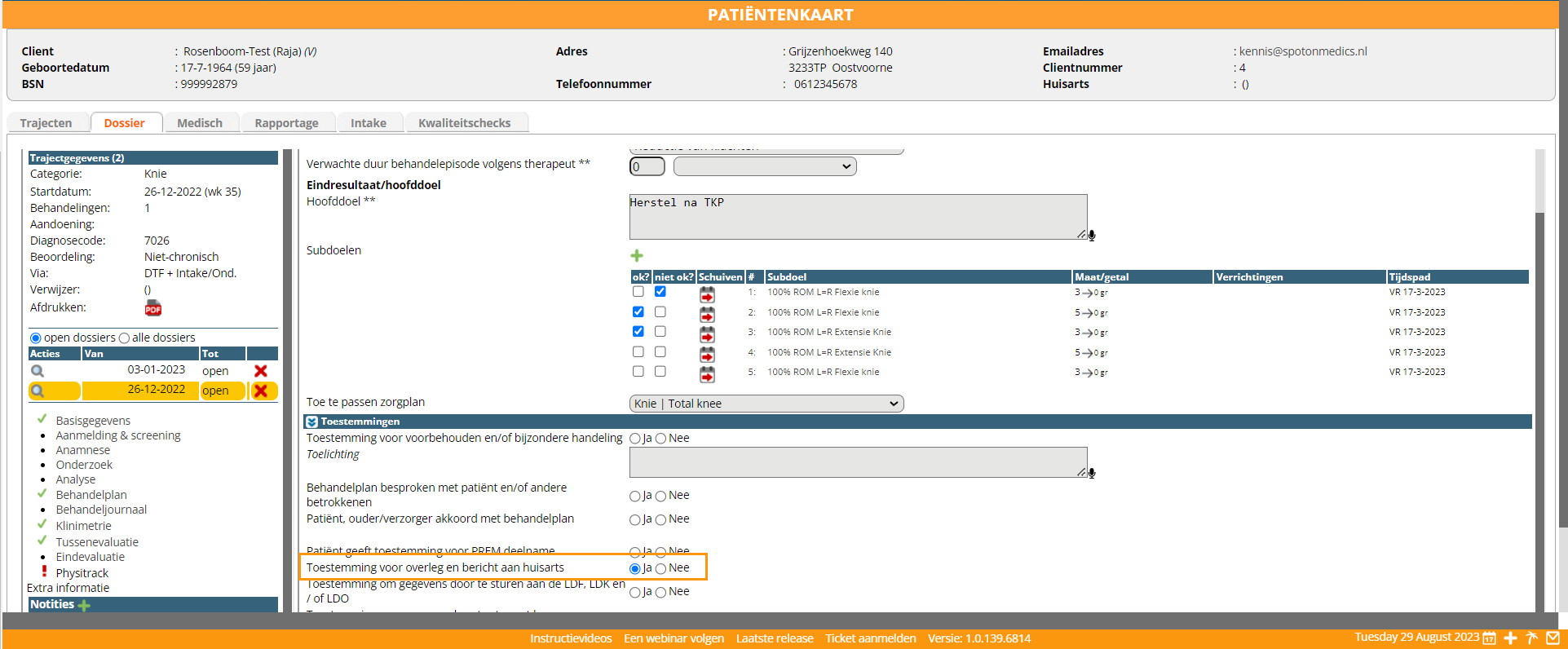Click the red X on the 26-12-2022 dossier row
1568x649 pixels.
coord(261,391)
